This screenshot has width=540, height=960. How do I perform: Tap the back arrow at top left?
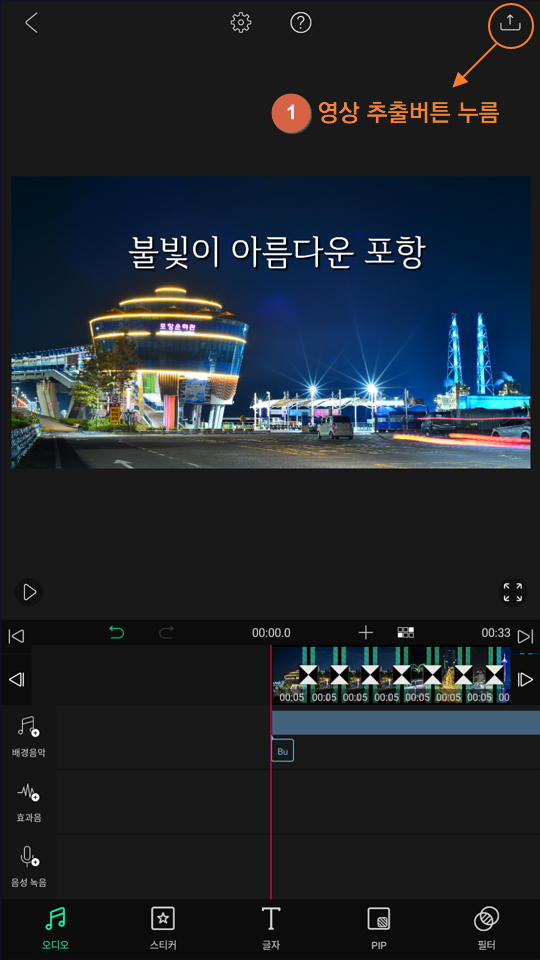pos(31,23)
